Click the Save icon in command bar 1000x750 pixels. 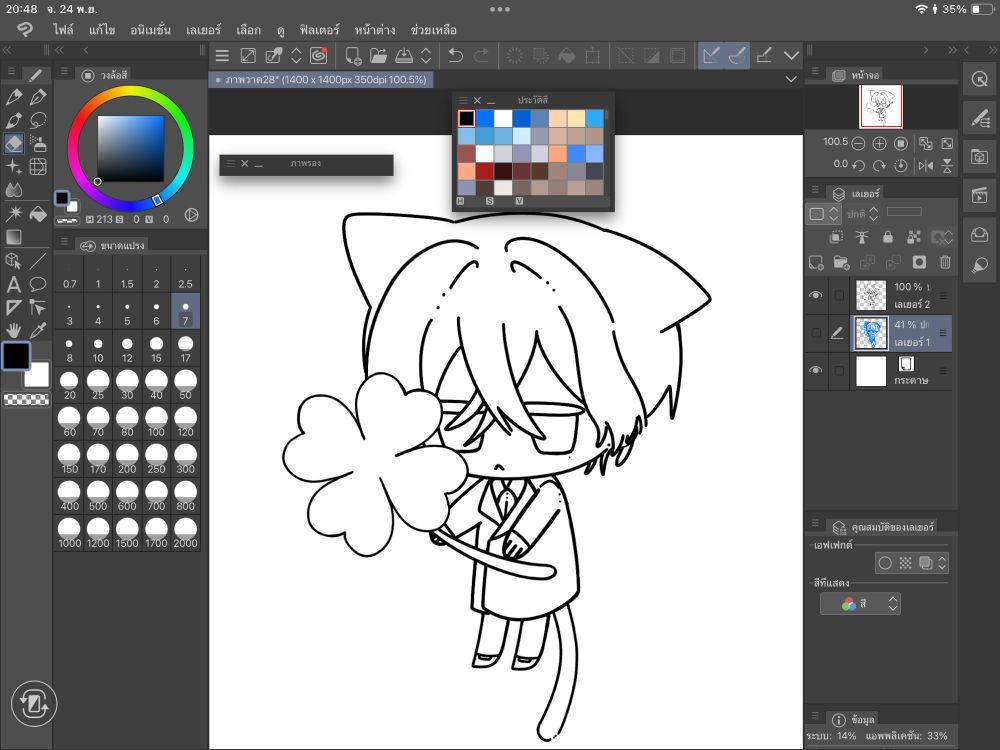point(404,56)
